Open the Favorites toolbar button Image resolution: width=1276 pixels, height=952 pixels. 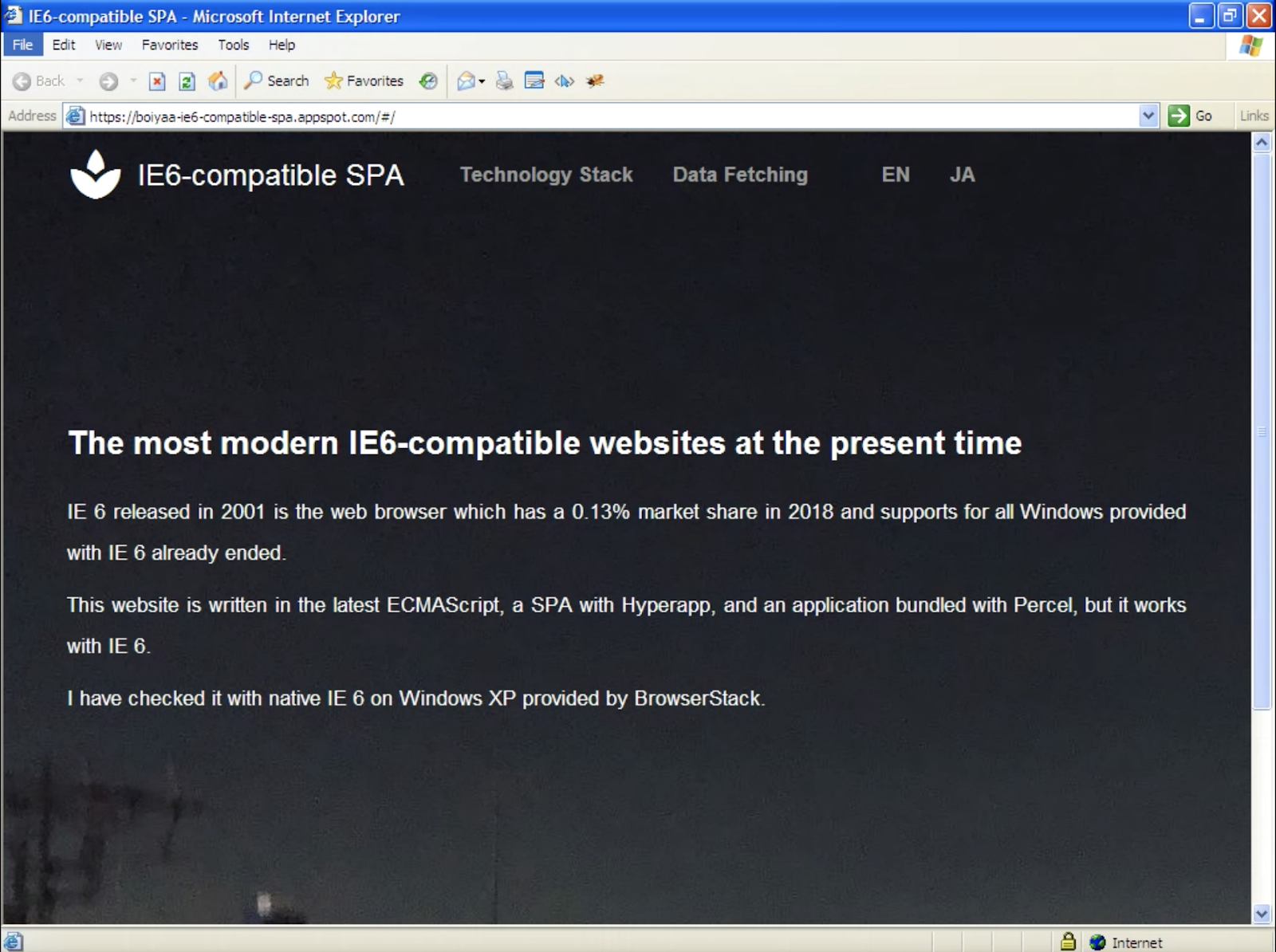364,81
